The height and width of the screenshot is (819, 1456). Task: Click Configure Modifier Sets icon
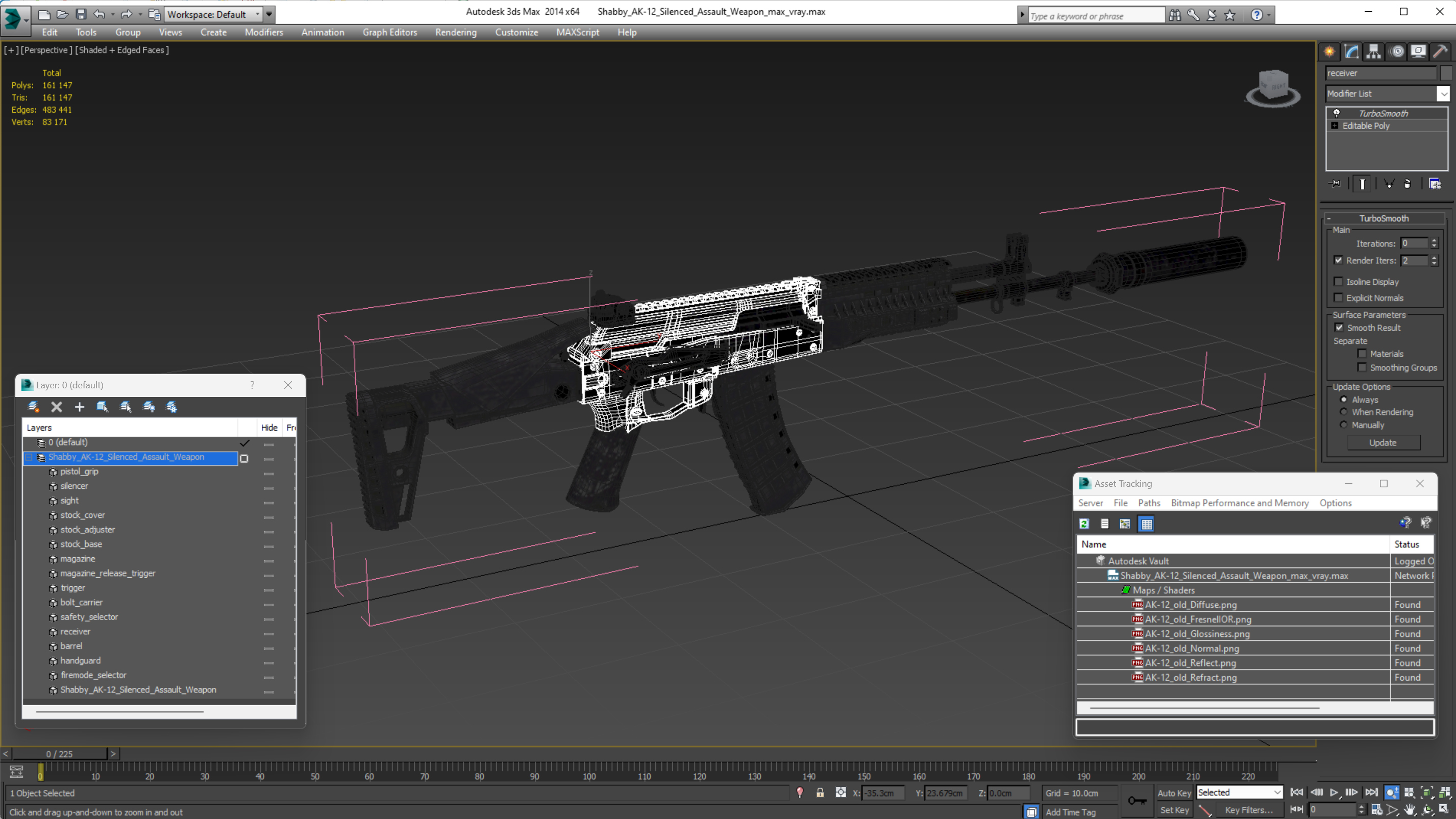point(1435,184)
